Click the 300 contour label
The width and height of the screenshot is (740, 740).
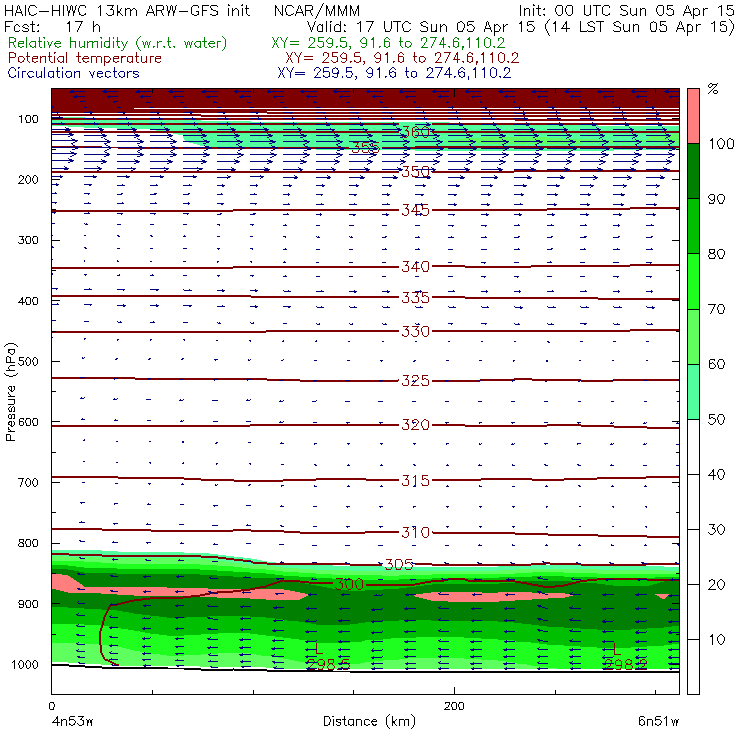pos(349,585)
